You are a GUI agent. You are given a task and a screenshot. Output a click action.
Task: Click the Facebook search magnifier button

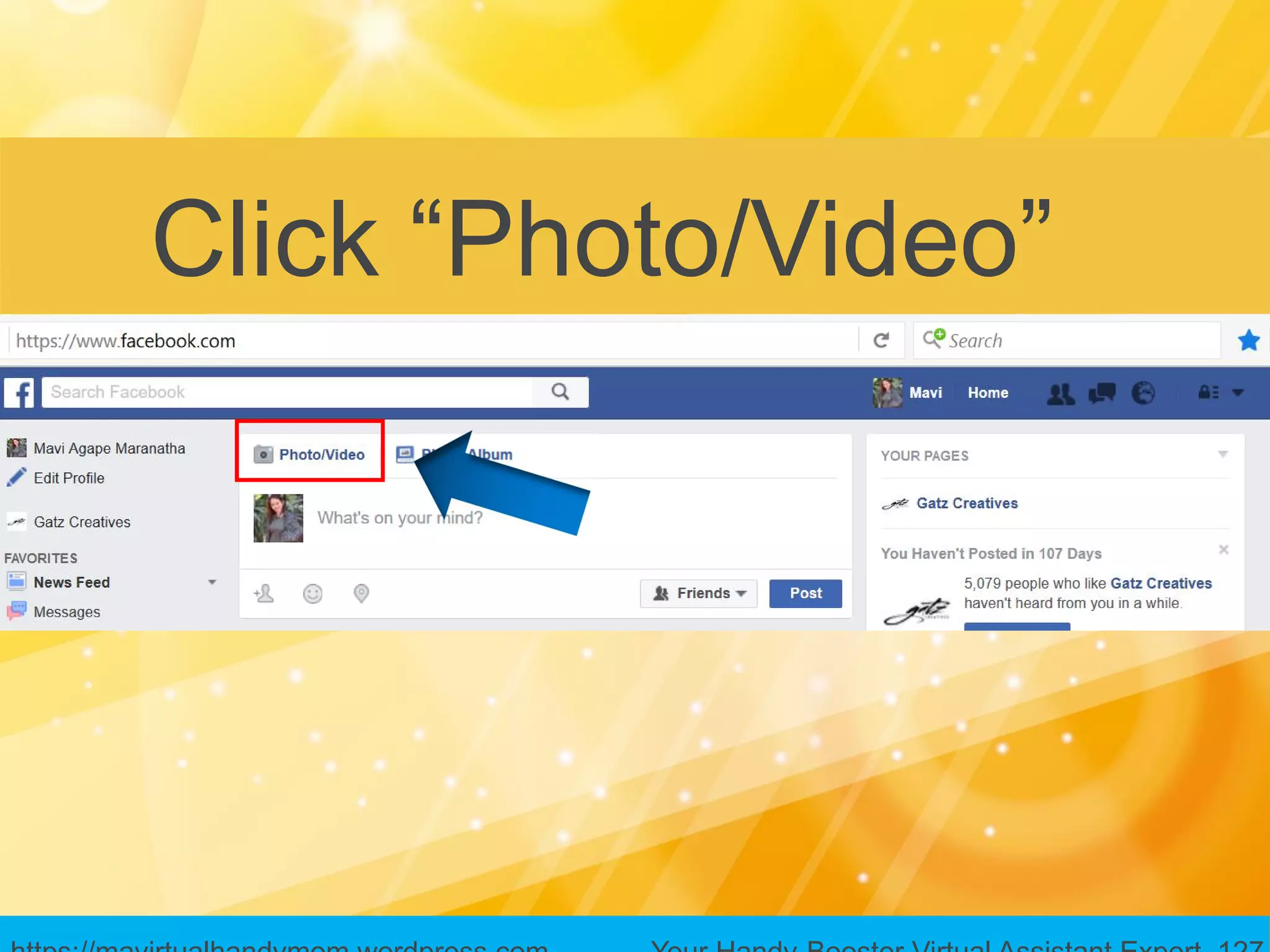(560, 392)
